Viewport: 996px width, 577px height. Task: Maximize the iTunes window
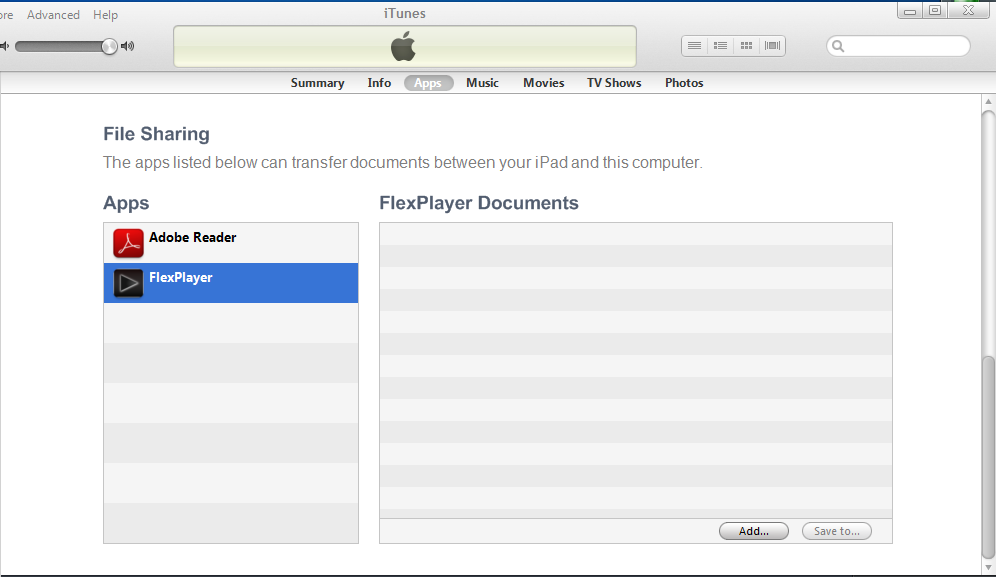tap(935, 11)
